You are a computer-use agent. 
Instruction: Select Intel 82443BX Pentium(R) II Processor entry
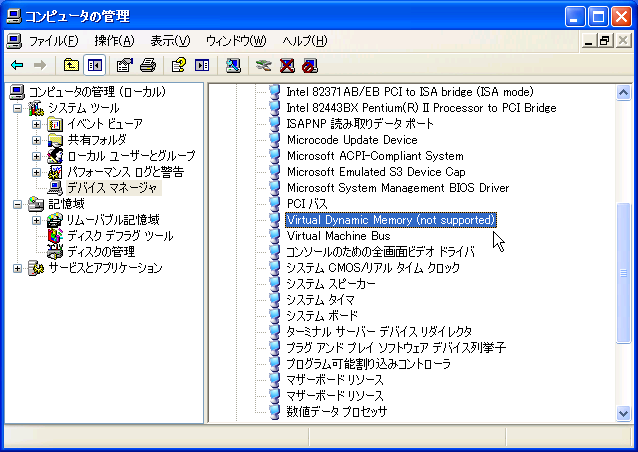(x=421, y=108)
